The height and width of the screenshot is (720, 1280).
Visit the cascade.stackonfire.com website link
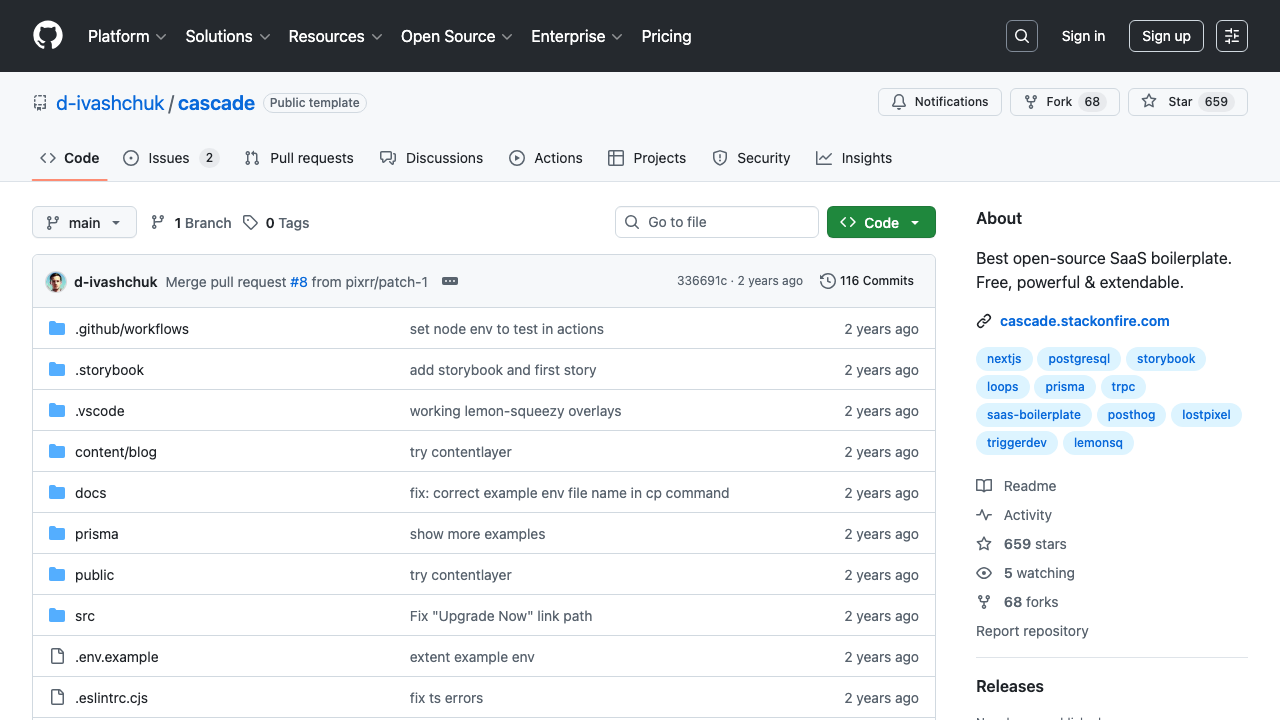(x=1084, y=320)
